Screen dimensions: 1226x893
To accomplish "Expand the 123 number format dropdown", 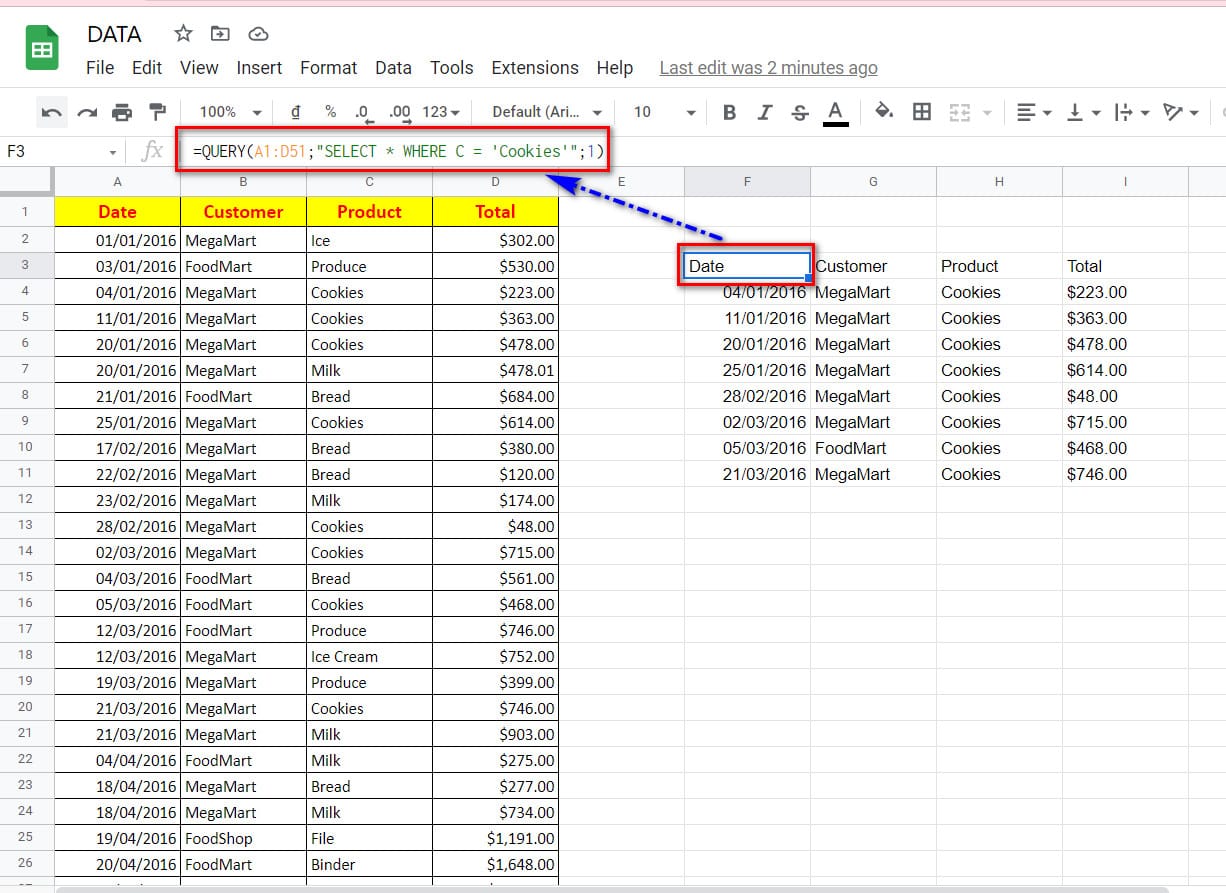I will tap(441, 112).
